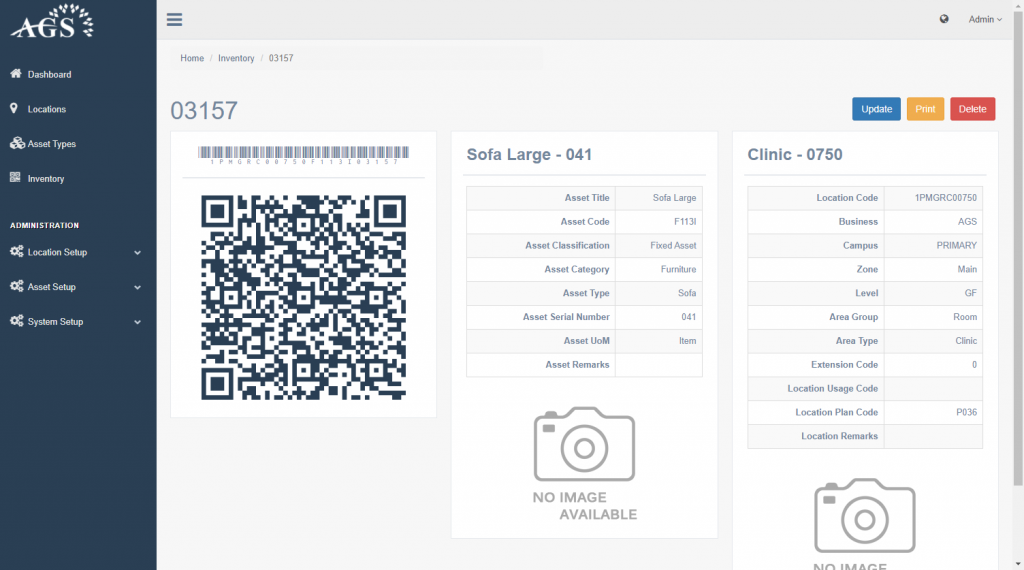Click the System Setup gears icon
This screenshot has height=570, width=1024.
click(x=17, y=322)
